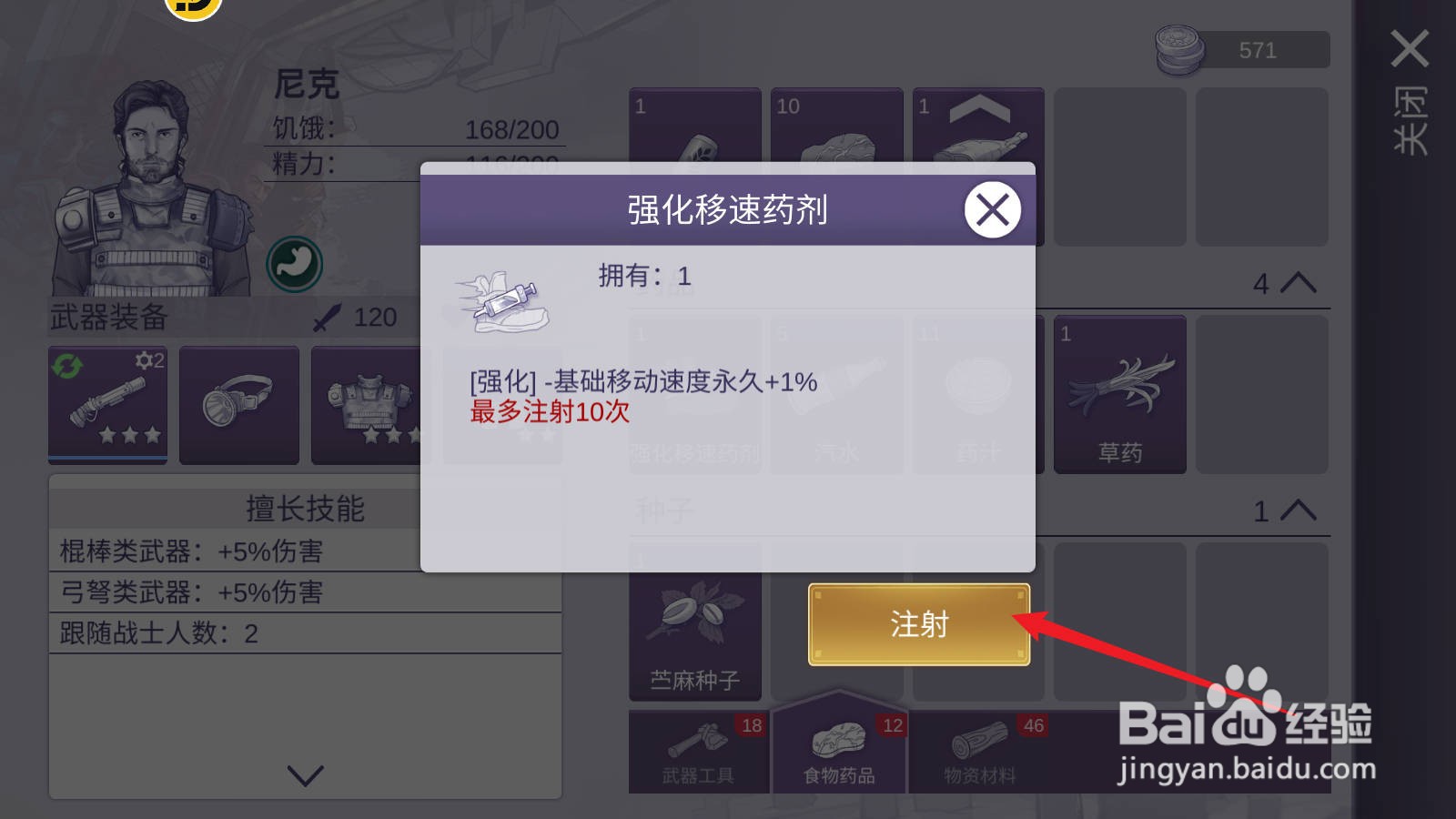Tap the syringe potion item icon
1456x819 pixels.
(502, 301)
